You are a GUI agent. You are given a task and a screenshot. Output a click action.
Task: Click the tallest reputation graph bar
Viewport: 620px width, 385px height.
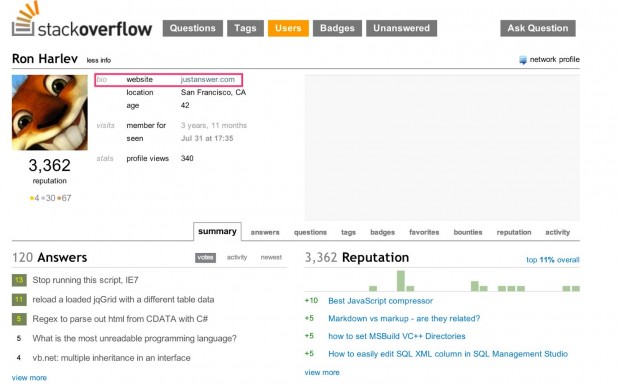[401, 281]
